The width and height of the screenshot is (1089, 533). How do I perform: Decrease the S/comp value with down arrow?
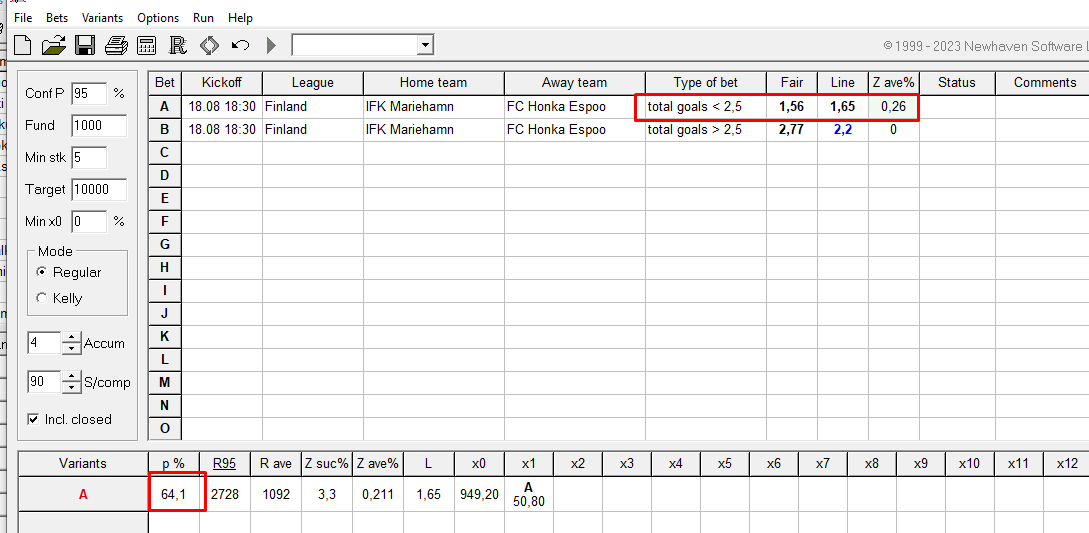click(x=72, y=387)
